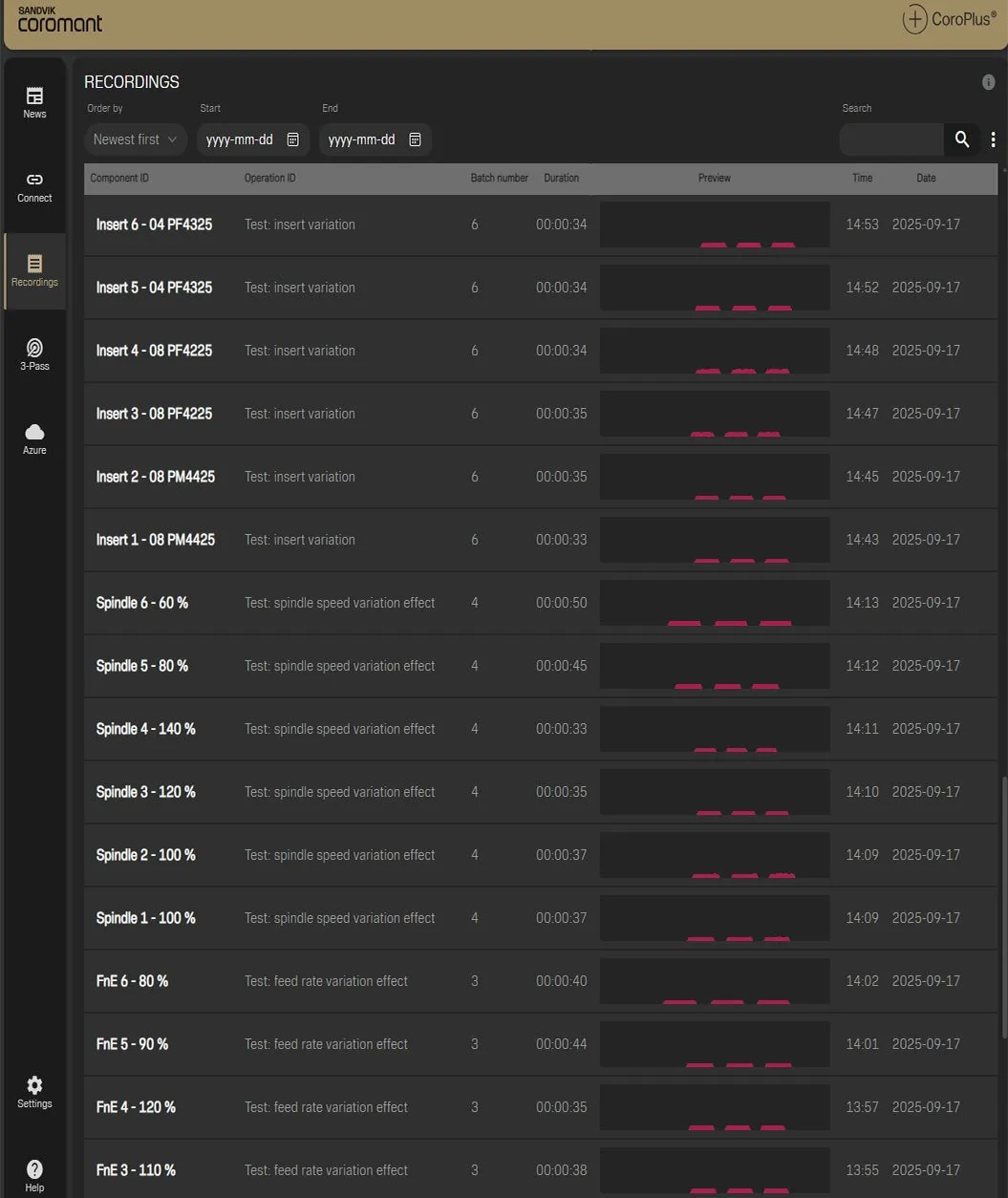The image size is (1008, 1198).
Task: Click the search magnifier icon
Action: (x=961, y=139)
